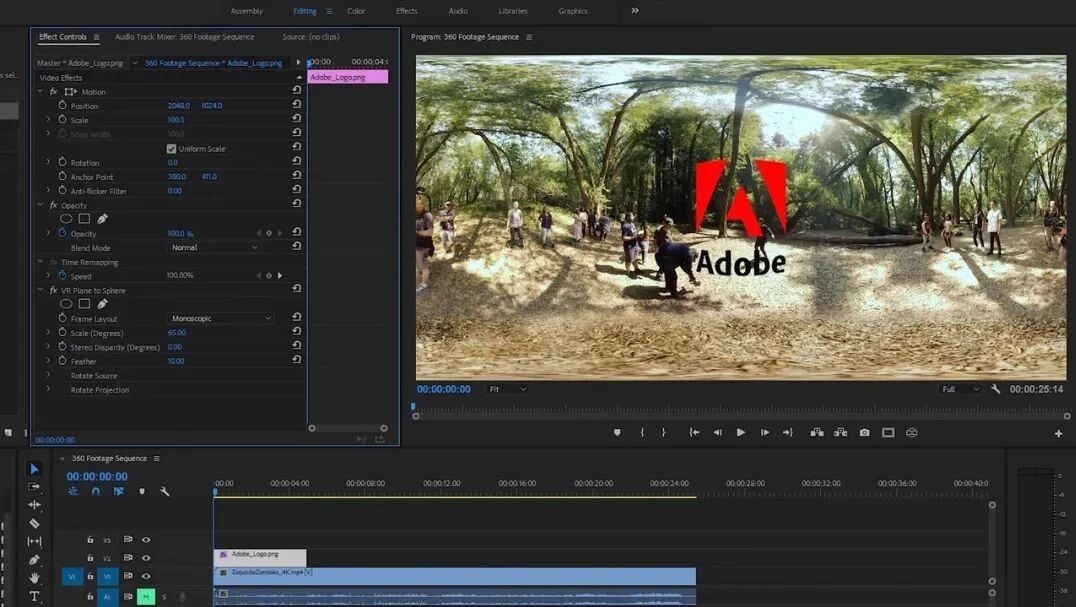Mark In point in Program monitor
1076x607 pixels.
(642, 433)
